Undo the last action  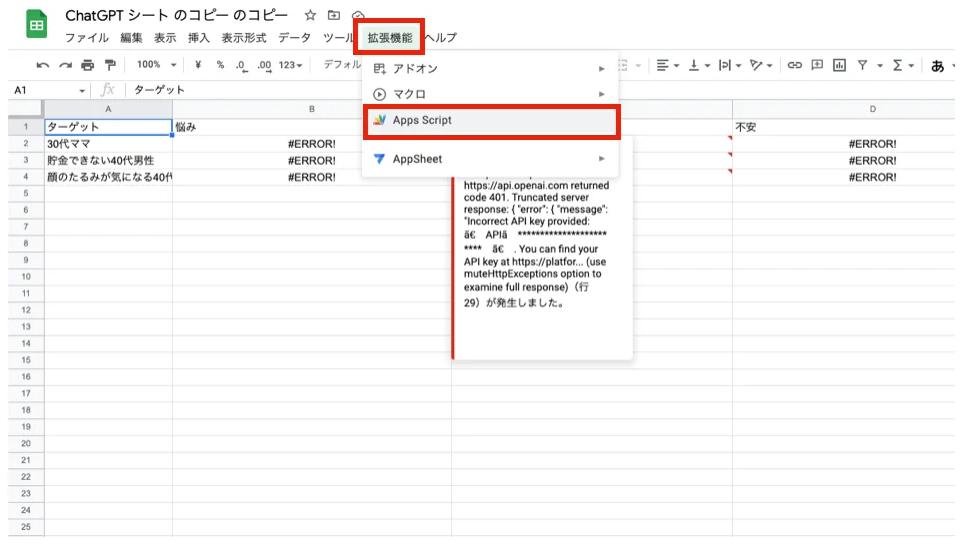43,65
